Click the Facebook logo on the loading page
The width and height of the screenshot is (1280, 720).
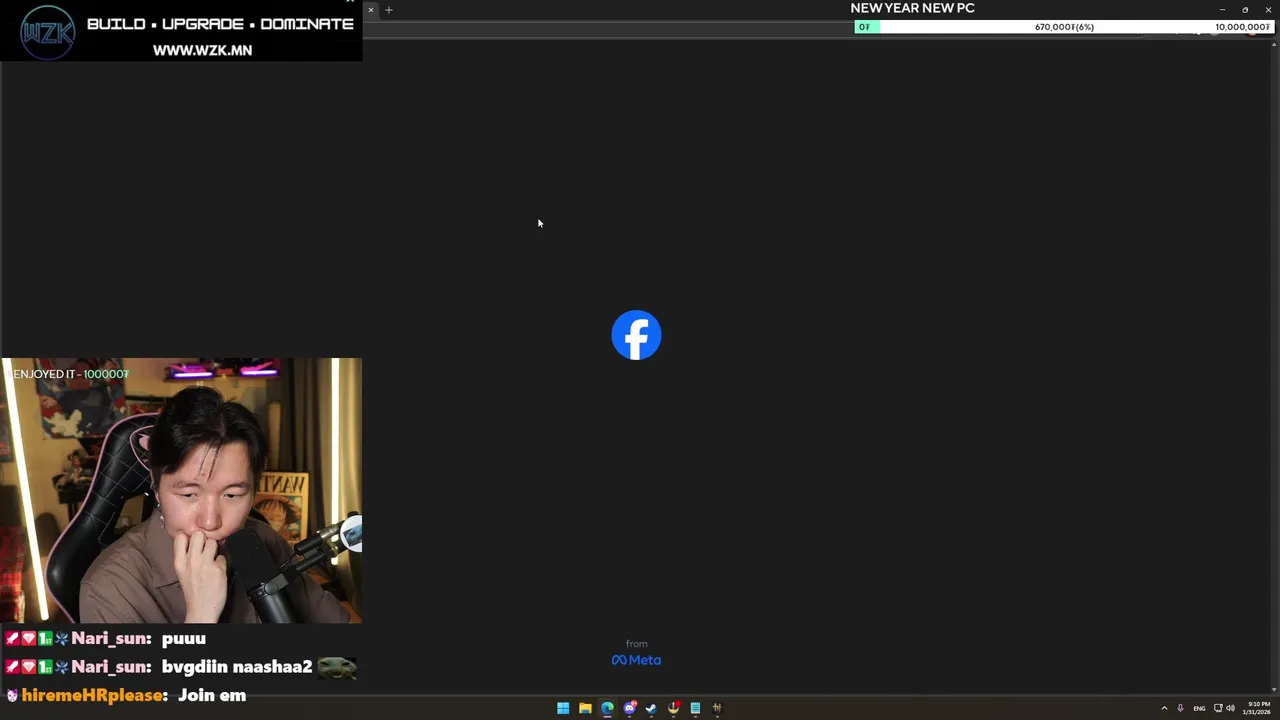tap(636, 335)
